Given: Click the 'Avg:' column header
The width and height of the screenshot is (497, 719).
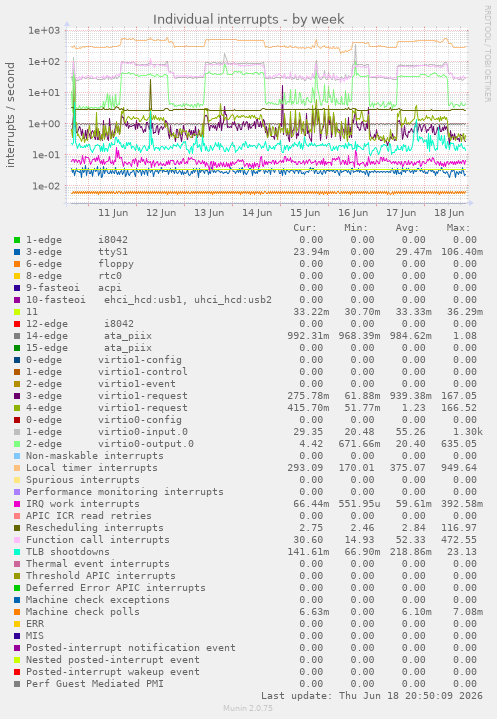Looking at the screenshot, I should 408,228.
